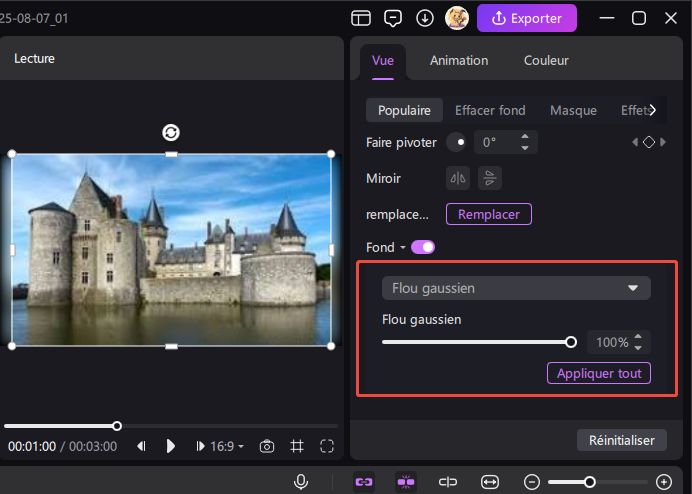
Task: Click the timeline zoom slider handle
Action: (x=590, y=482)
